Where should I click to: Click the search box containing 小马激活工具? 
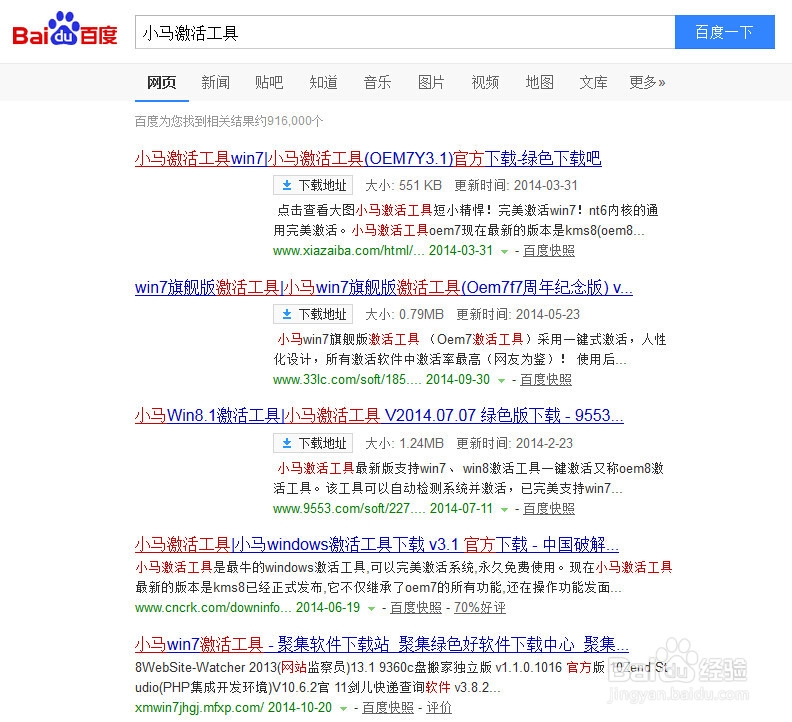point(405,32)
